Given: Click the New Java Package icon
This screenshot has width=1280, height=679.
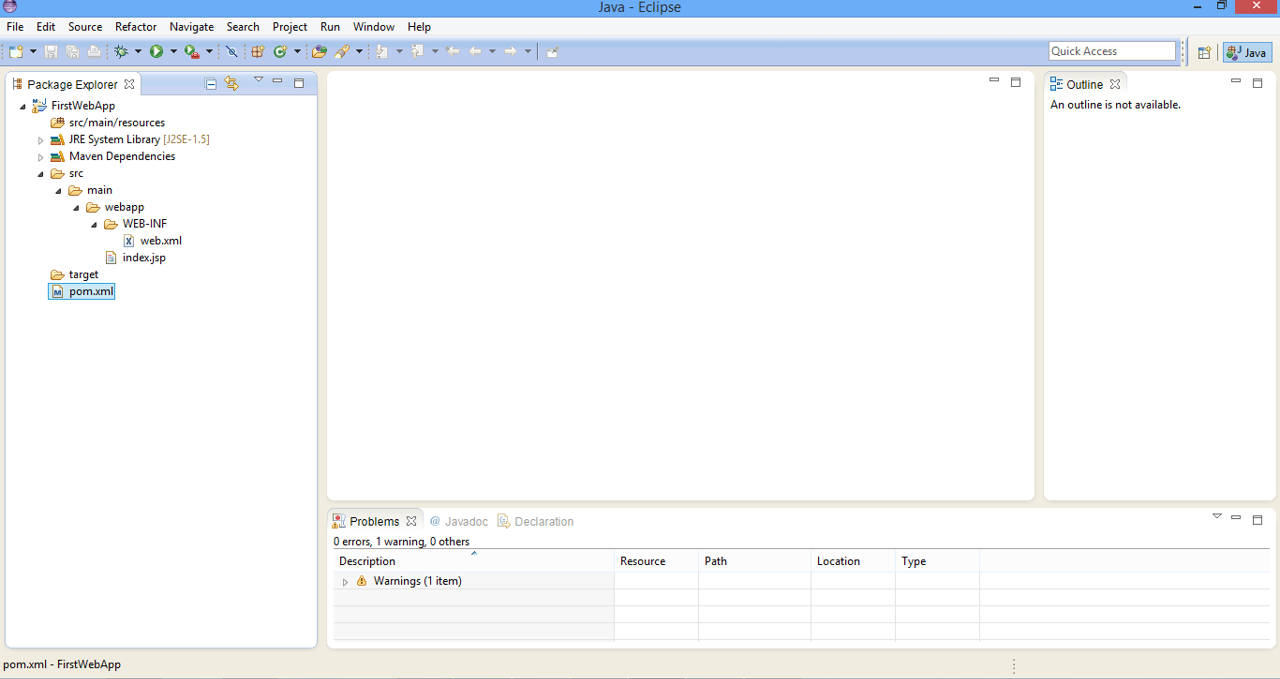Looking at the screenshot, I should click(258, 51).
